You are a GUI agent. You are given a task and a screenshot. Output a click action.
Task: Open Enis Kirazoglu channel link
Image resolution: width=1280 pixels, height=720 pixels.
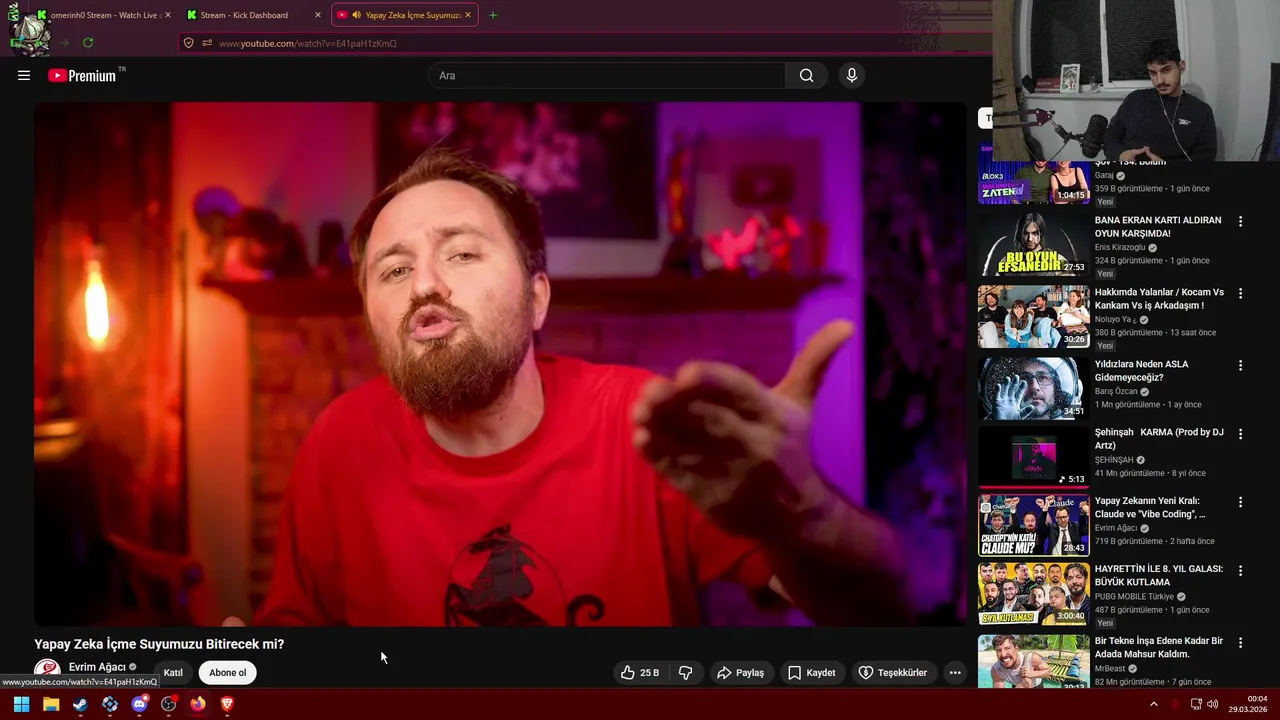[x=1120, y=247]
